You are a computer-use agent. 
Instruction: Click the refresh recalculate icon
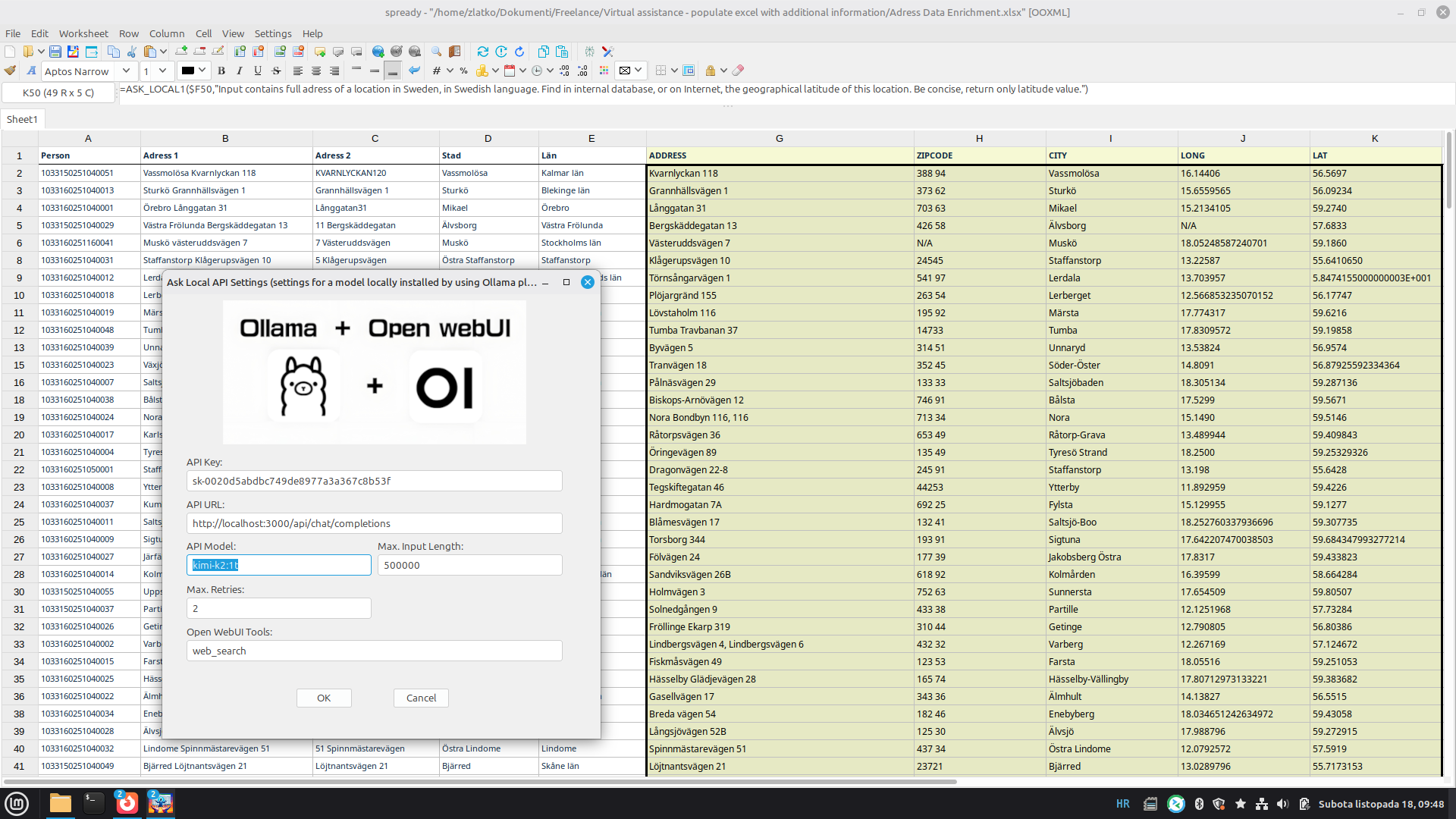[482, 52]
